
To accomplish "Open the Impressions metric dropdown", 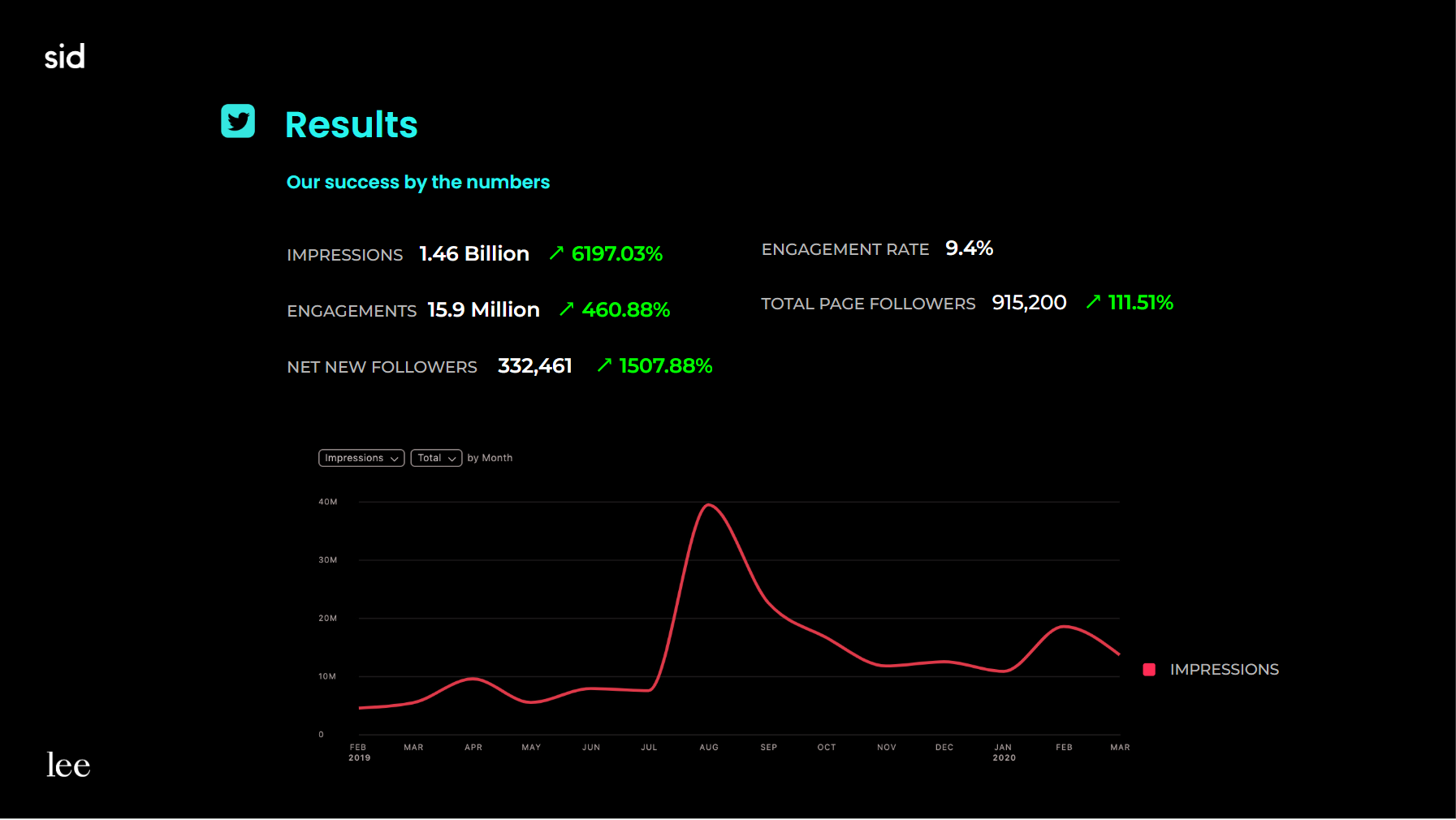I will 361,458.
